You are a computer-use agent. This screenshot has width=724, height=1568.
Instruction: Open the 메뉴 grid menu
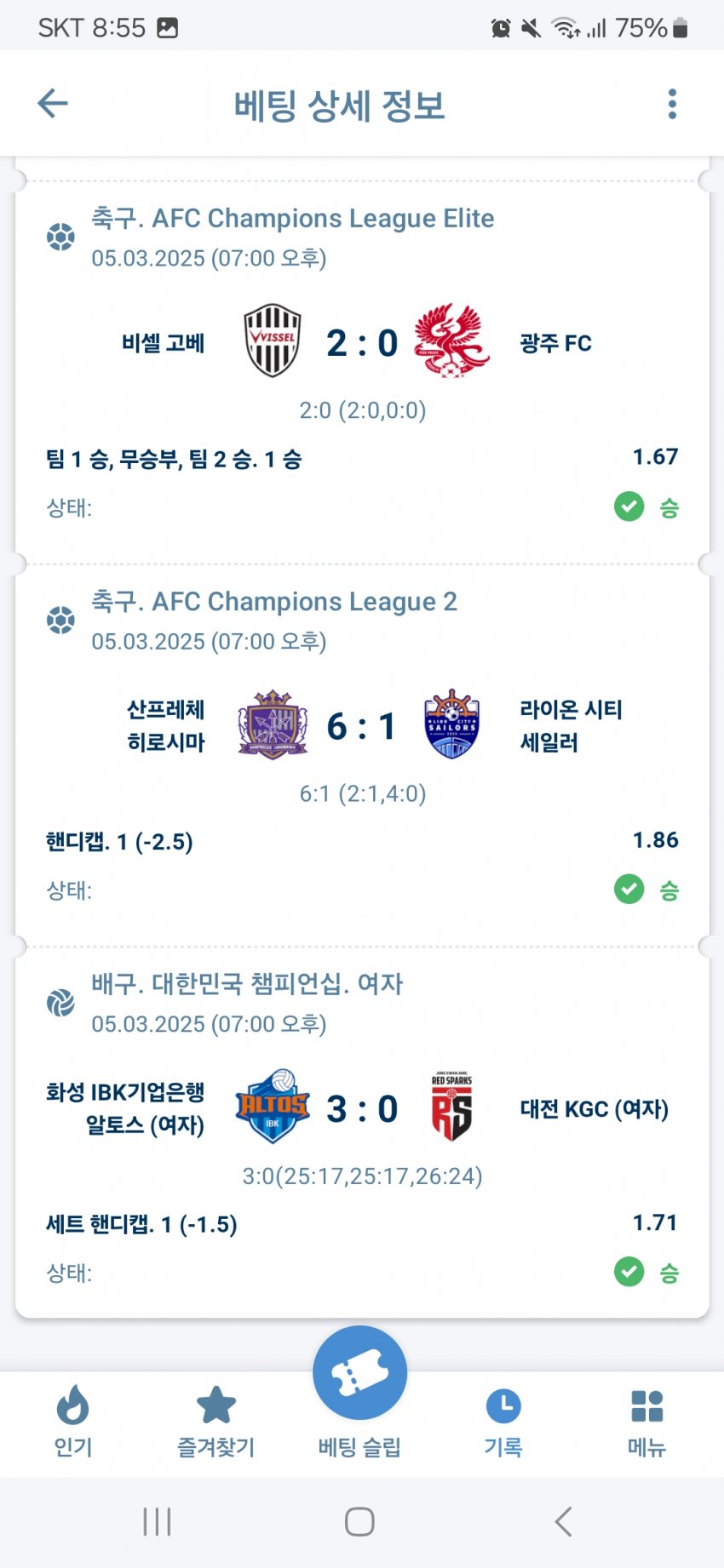[646, 1421]
